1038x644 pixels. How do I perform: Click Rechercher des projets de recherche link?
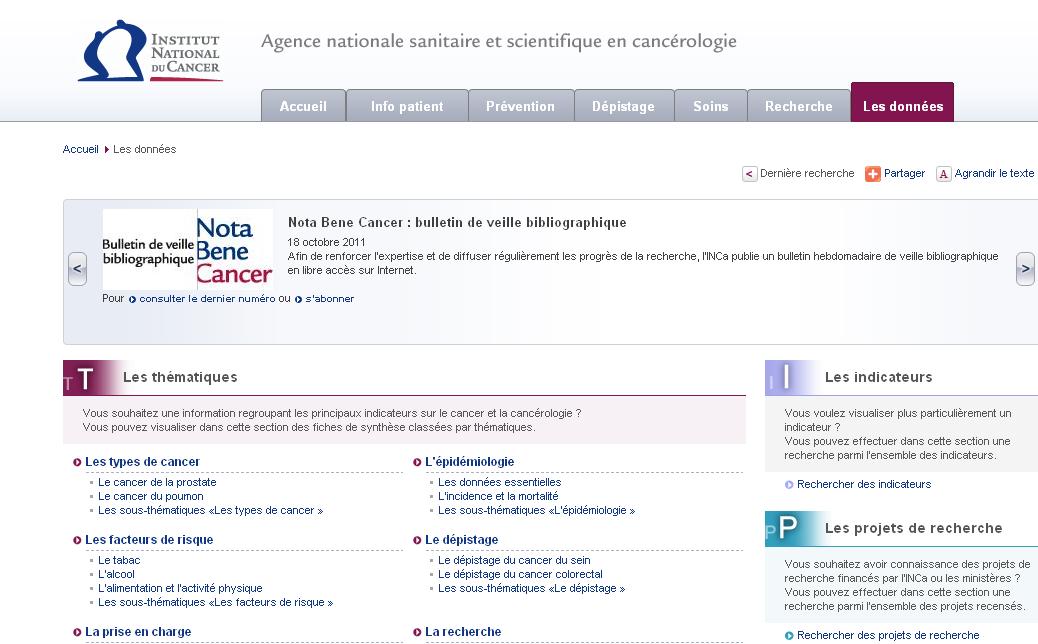pyautogui.click(x=888, y=635)
